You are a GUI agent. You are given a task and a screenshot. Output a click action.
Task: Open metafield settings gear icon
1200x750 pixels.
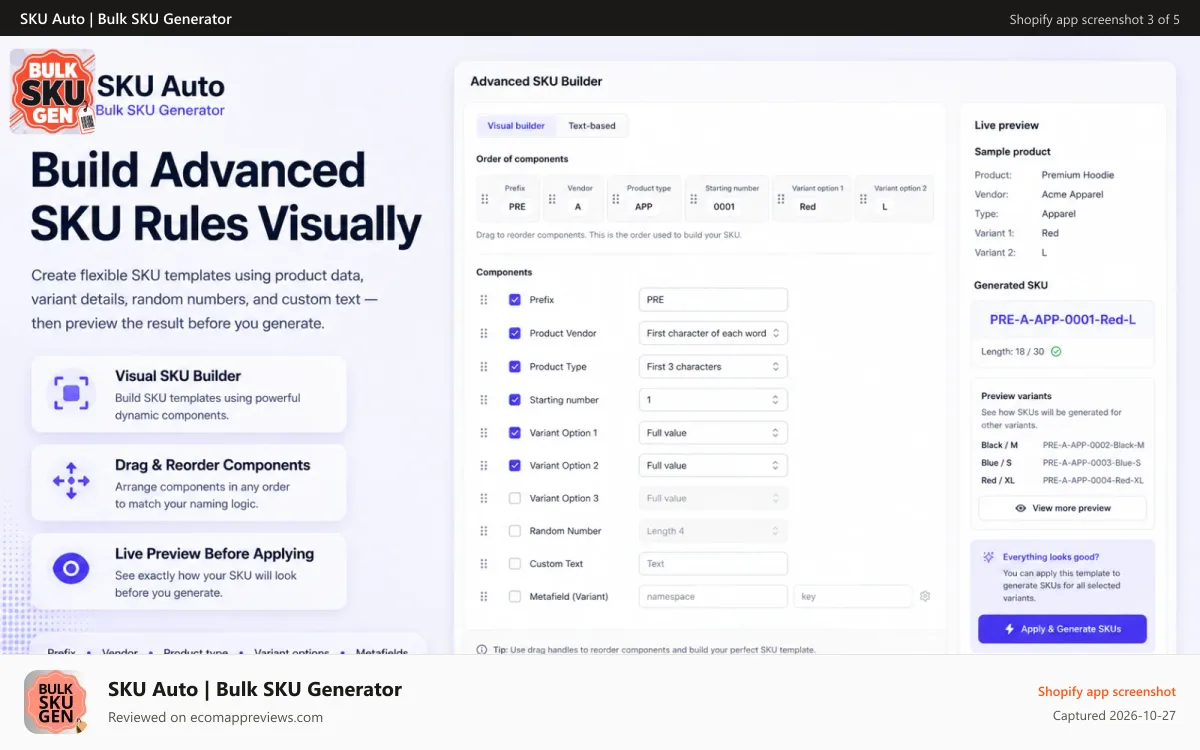(x=925, y=596)
